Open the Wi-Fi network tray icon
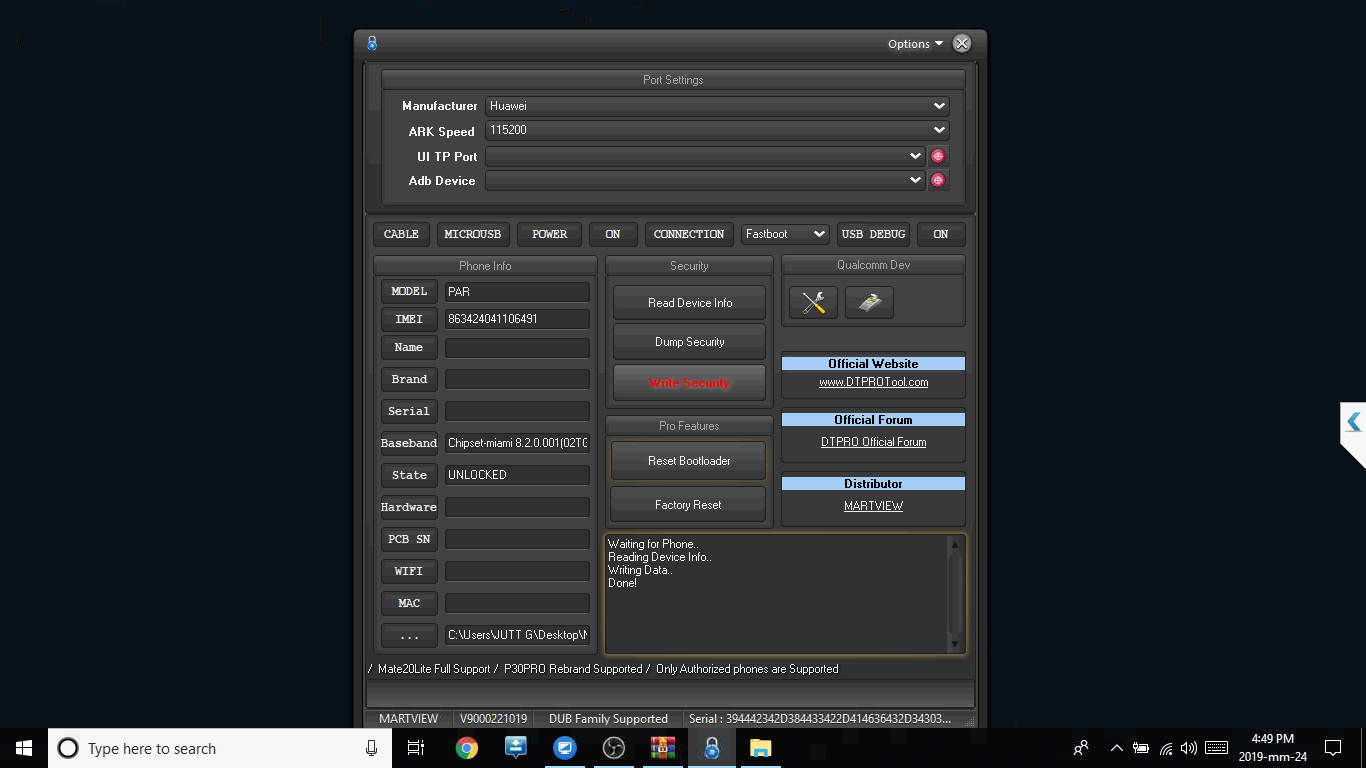 pyautogui.click(x=1166, y=748)
